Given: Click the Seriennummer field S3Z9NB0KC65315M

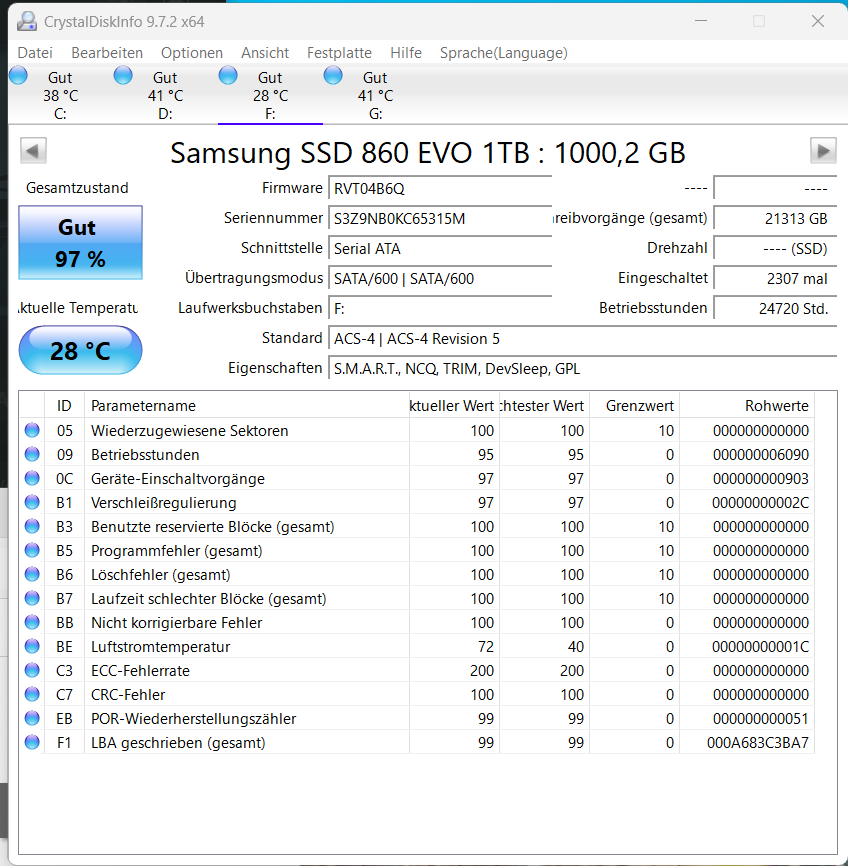Looking at the screenshot, I should 440,219.
